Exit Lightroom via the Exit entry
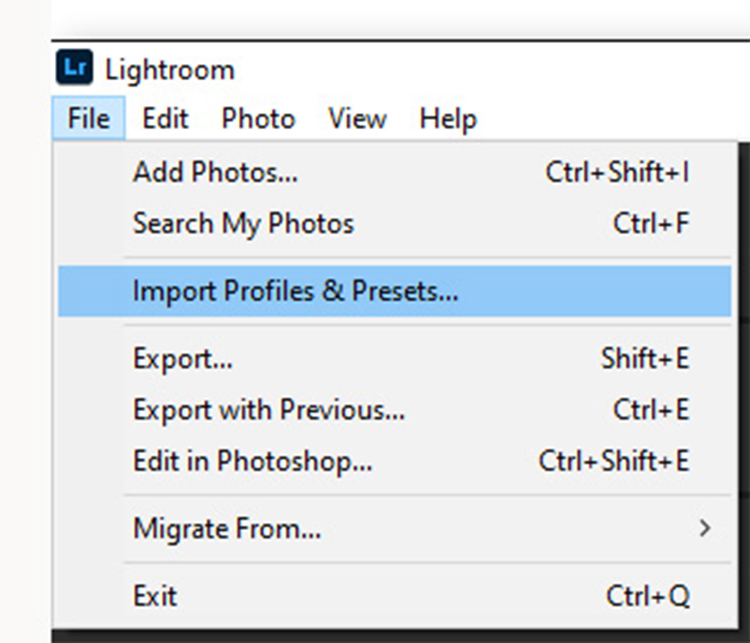Viewport: 750px width, 643px height. click(154, 596)
